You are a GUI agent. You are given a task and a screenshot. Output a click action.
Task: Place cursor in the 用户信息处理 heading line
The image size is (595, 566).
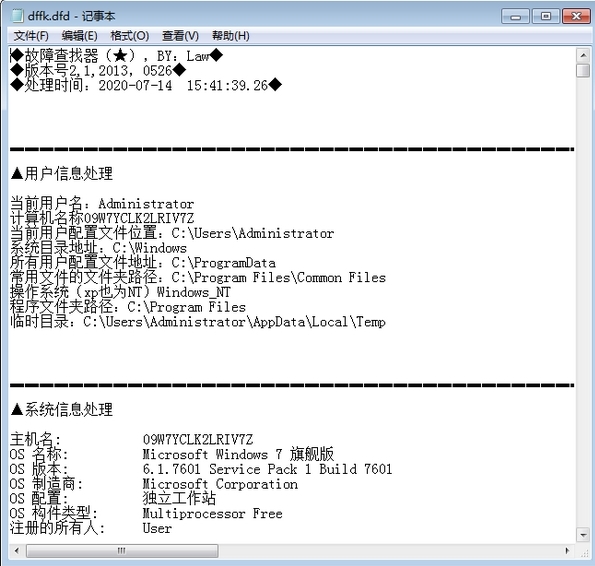[61, 174]
